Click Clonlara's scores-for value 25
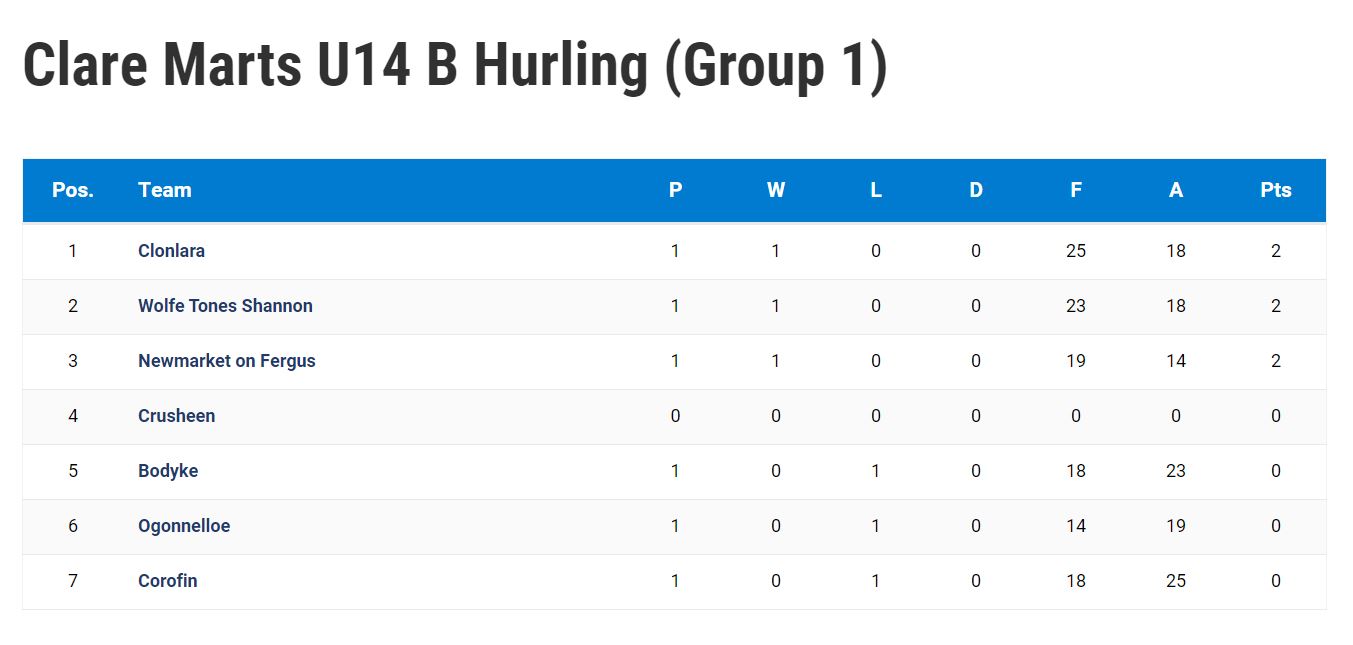This screenshot has height=645, width=1353. [1076, 251]
